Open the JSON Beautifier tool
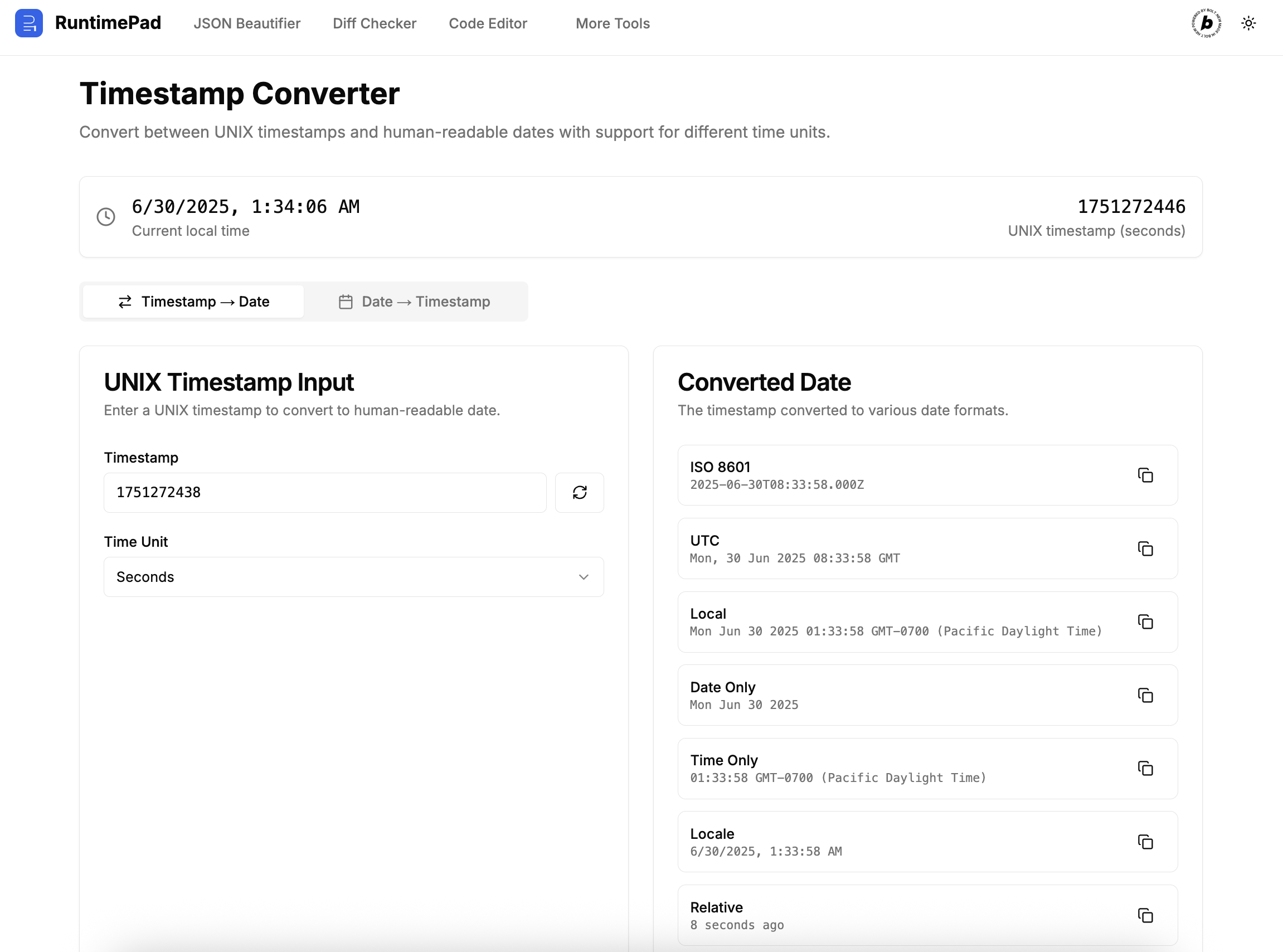The height and width of the screenshot is (952, 1283). [x=246, y=23]
